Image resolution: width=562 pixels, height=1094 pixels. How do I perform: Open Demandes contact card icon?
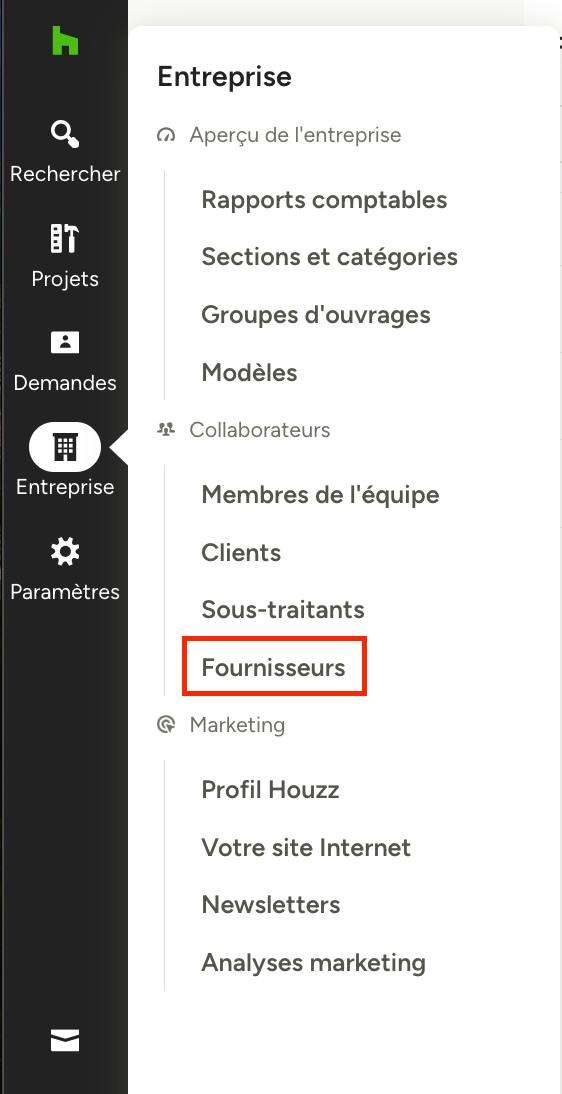[65, 343]
